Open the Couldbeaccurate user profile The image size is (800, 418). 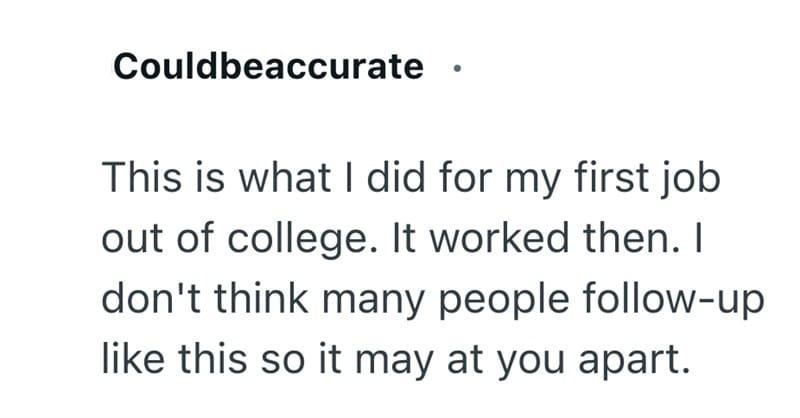click(x=268, y=67)
